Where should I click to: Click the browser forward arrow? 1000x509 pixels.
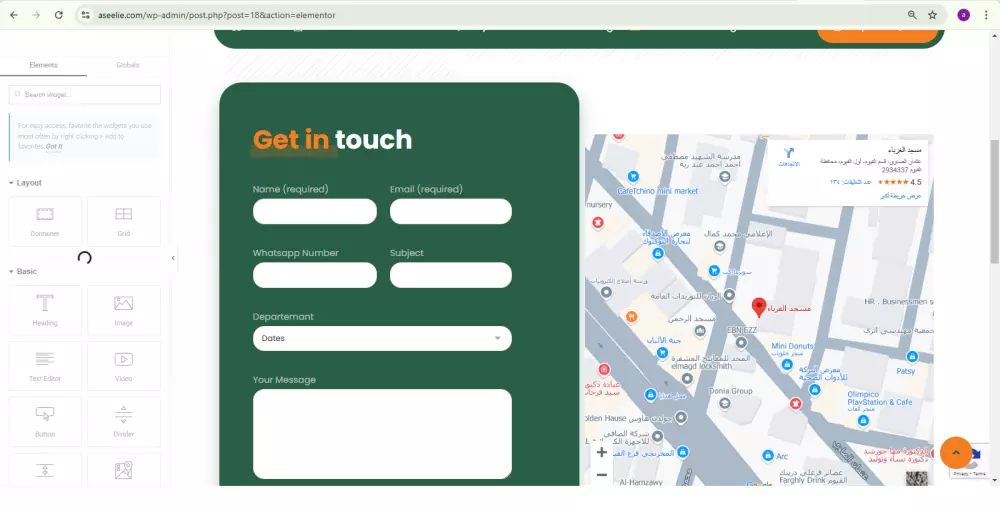36,15
